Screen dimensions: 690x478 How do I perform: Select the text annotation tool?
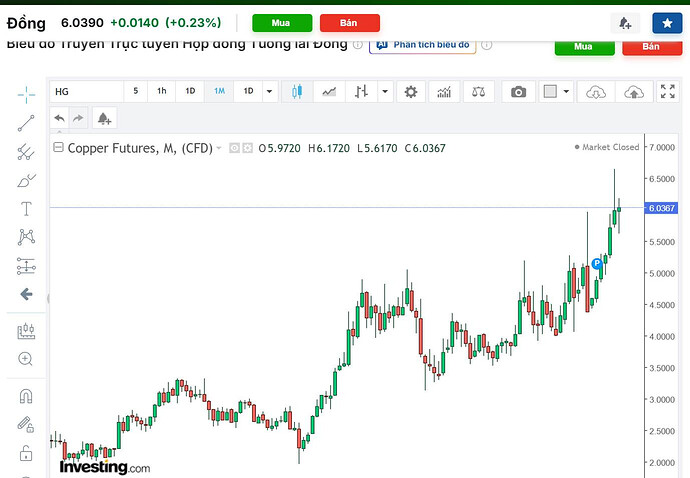[26, 209]
